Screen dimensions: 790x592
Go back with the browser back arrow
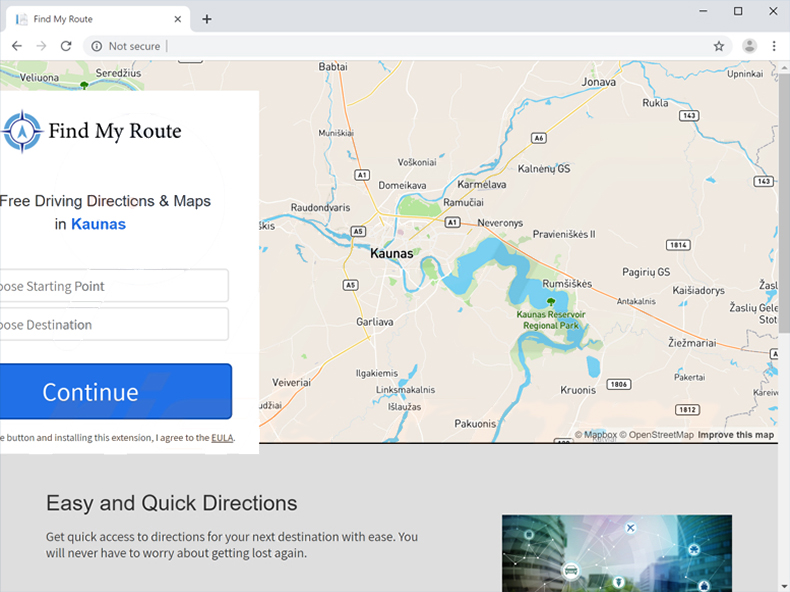coord(17,46)
